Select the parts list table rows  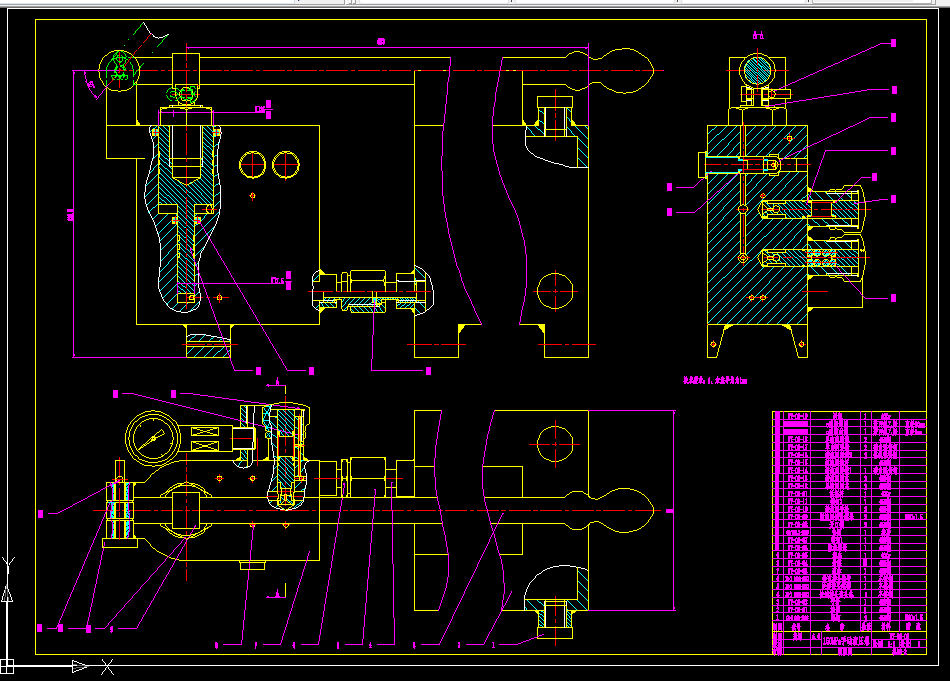[x=849, y=516]
